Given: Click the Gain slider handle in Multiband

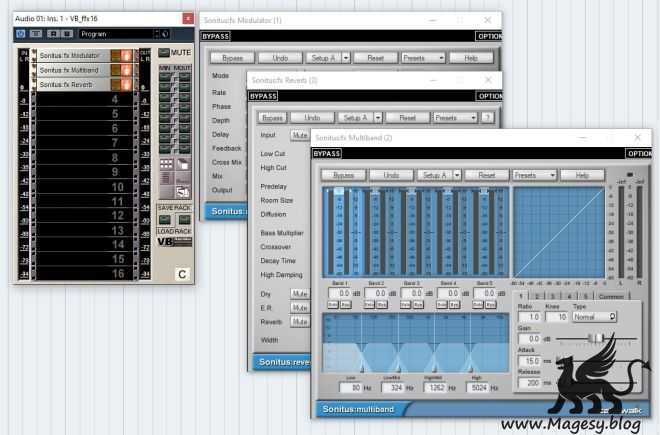Looking at the screenshot, I should click(x=596, y=338).
